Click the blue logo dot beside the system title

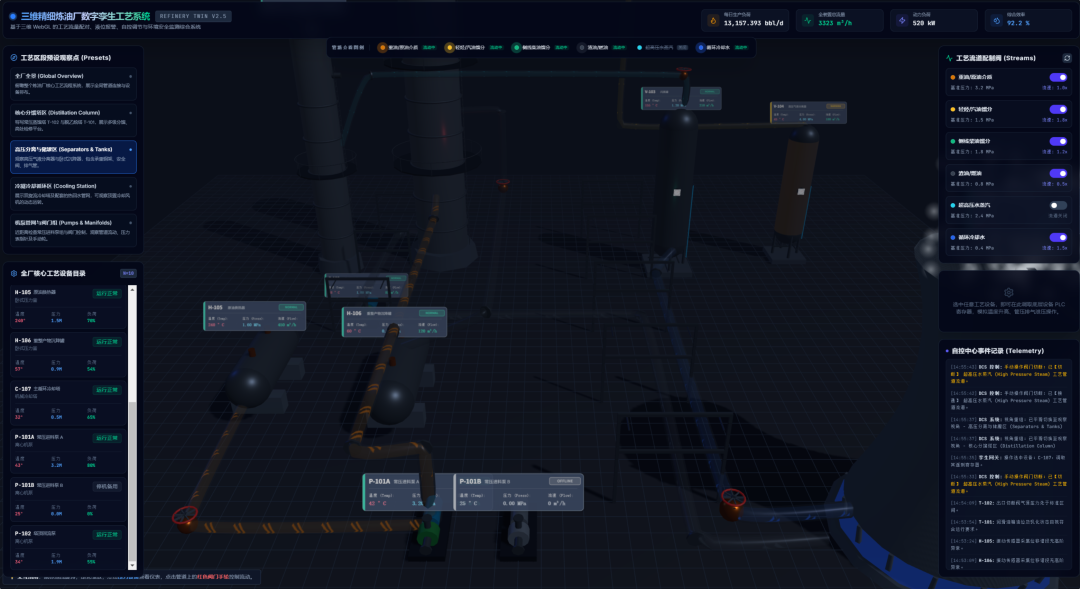click(13, 17)
